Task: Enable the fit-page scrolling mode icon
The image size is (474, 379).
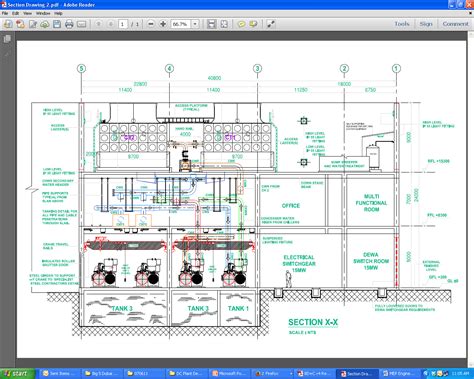Action: click(x=211, y=24)
